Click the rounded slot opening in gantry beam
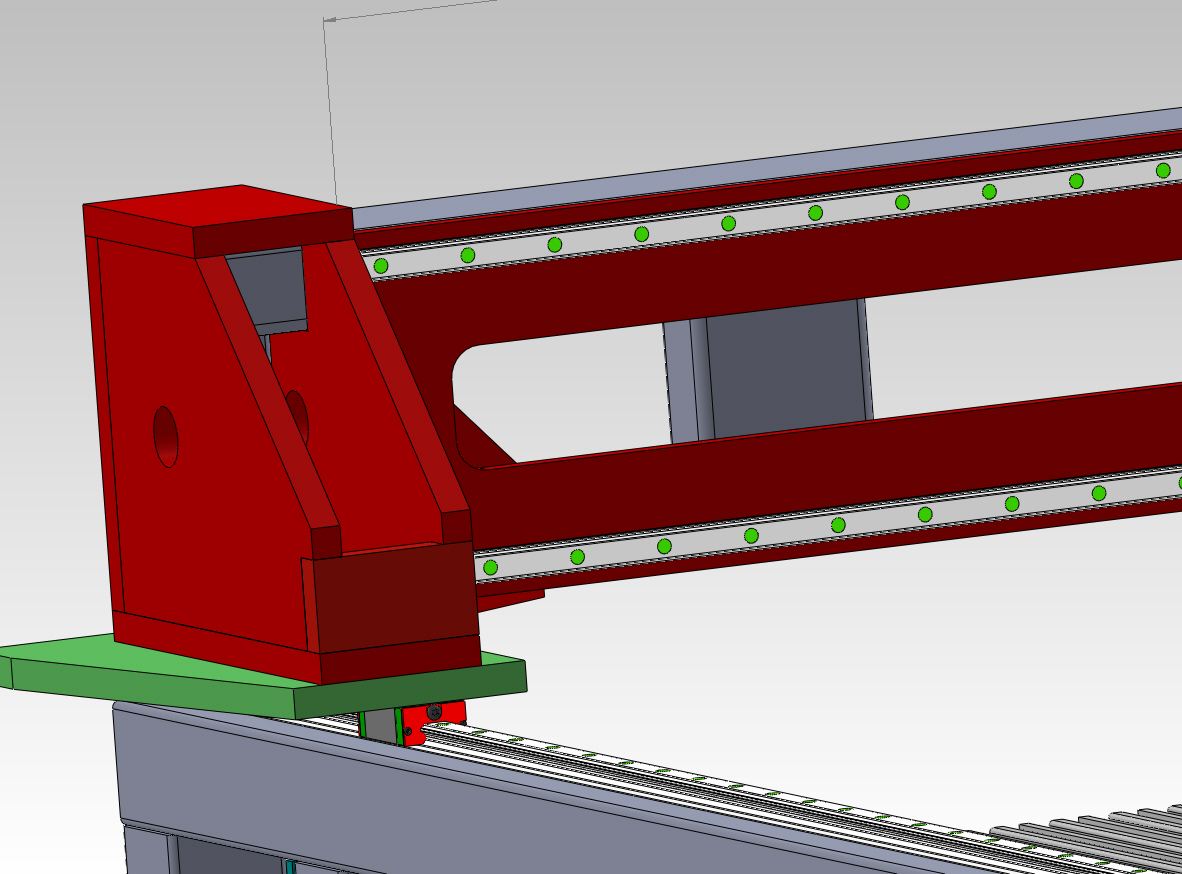Screen dimensions: 1182x874 pyautogui.click(x=560, y=400)
